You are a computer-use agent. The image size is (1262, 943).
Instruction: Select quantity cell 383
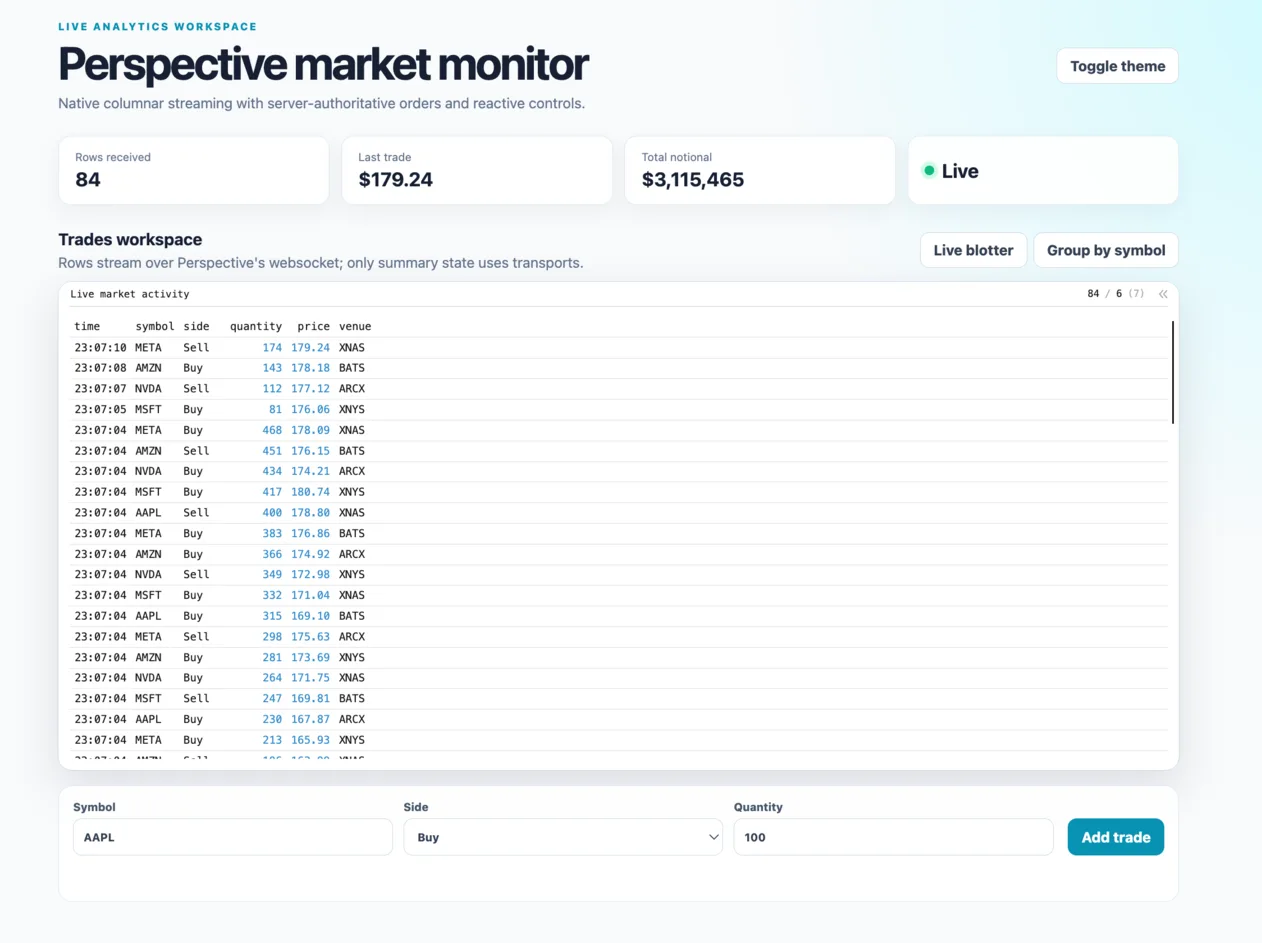[x=272, y=533]
